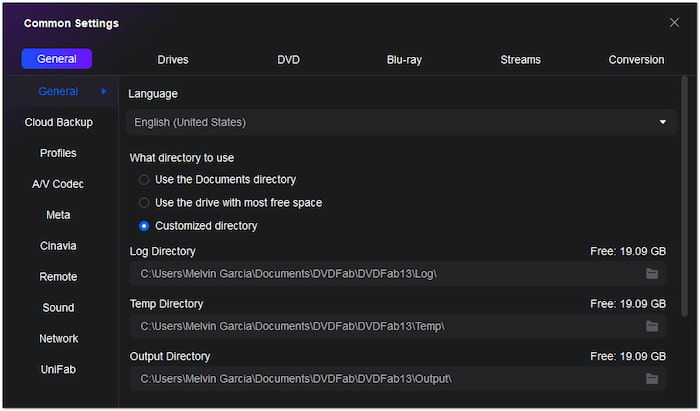This screenshot has height=411, width=700.
Task: Open the Conversion tab
Action: coord(636,60)
